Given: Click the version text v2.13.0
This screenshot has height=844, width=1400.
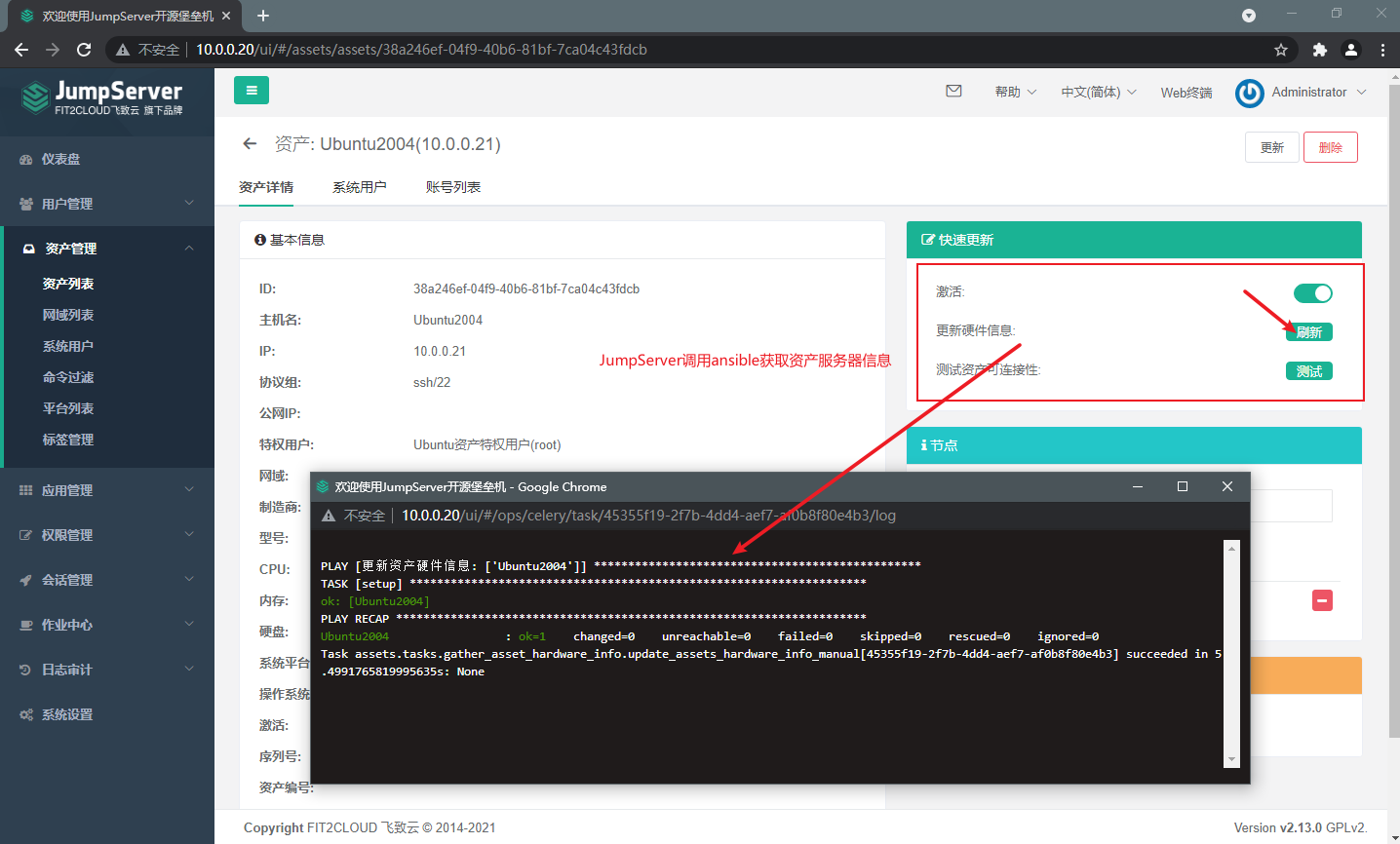Looking at the screenshot, I should [1301, 827].
